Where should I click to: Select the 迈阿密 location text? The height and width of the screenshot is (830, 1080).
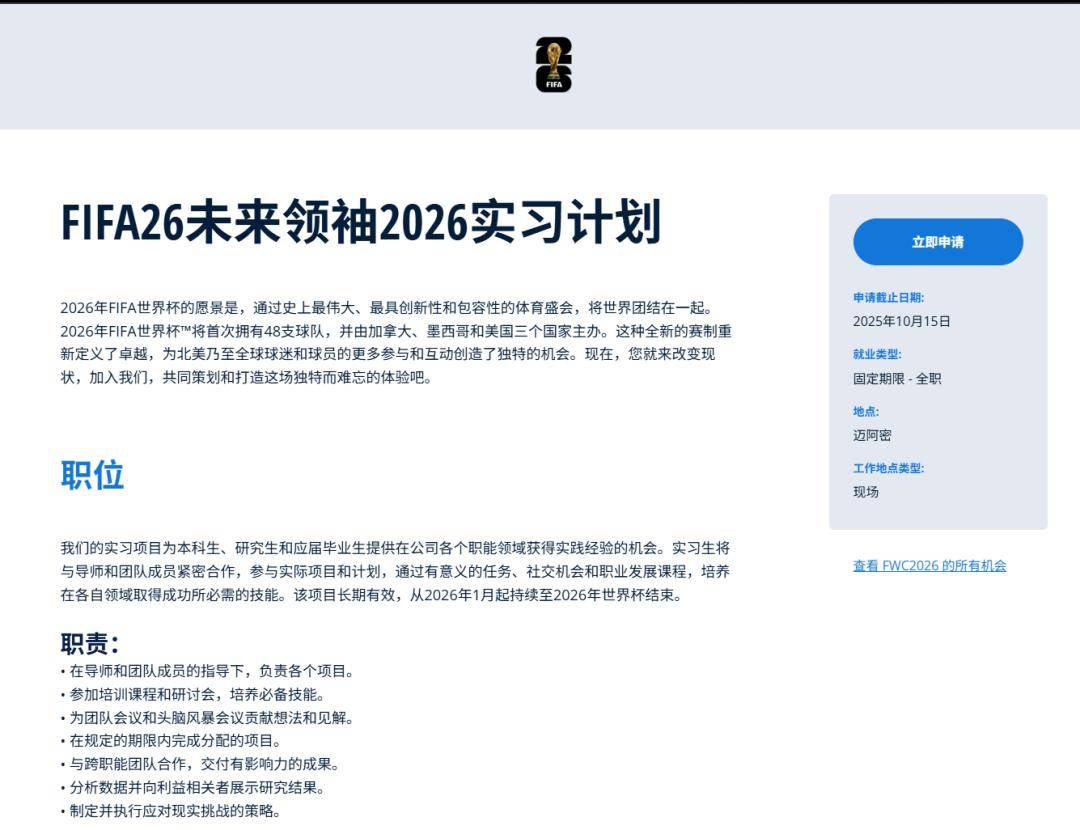pyautogui.click(x=873, y=435)
